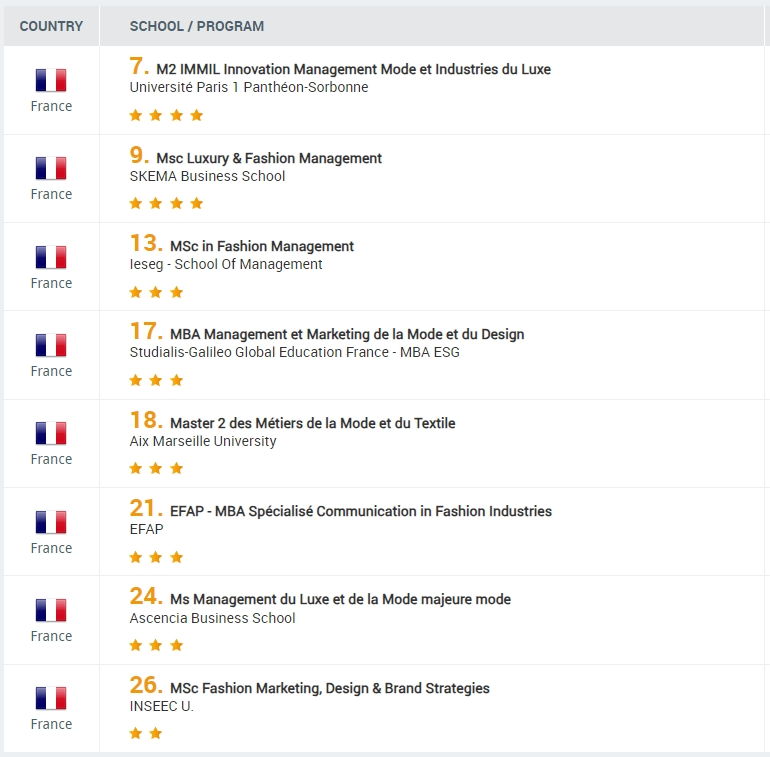Click the France flag beside Ascencia Business School
Viewport: 770px width, 757px height.
[51, 610]
